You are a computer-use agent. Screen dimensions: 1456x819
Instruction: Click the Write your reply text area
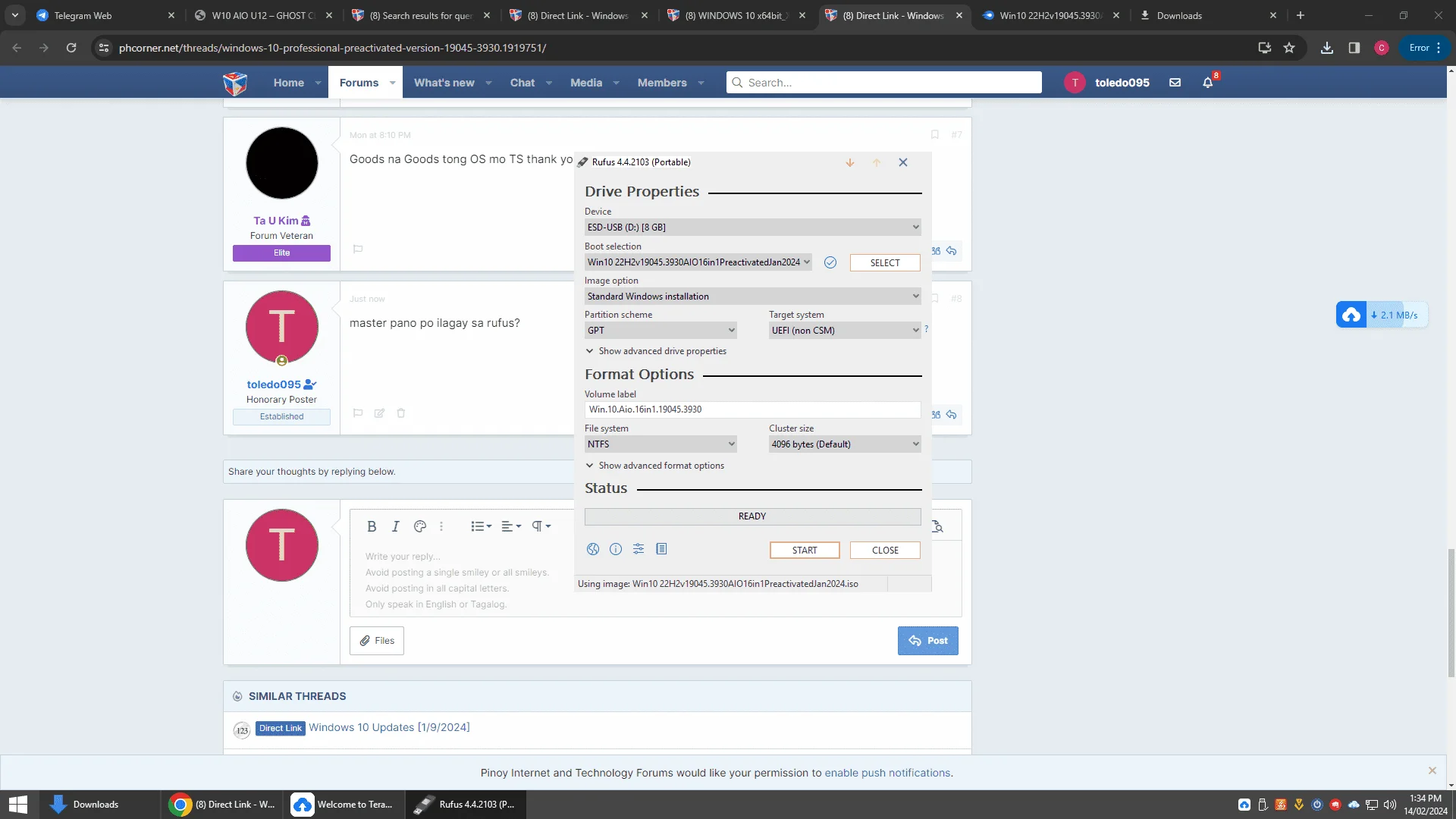[x=655, y=580]
